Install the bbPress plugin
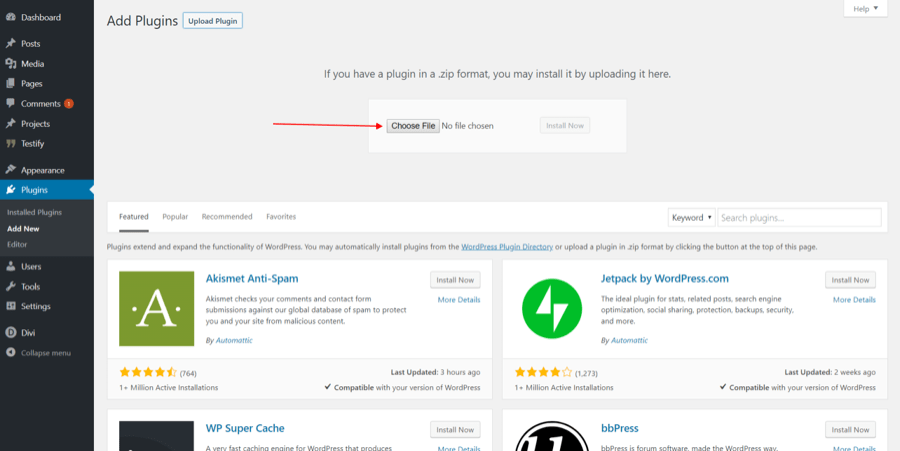Image resolution: width=900 pixels, height=451 pixels. (x=851, y=430)
